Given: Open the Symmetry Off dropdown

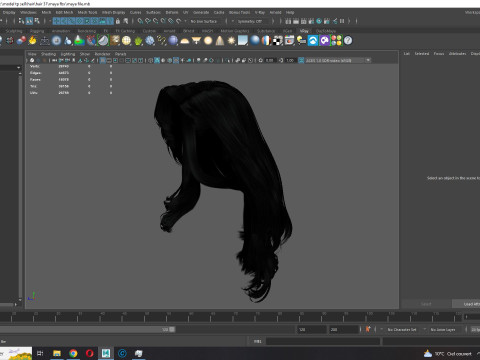Looking at the screenshot, I should pyautogui.click(x=250, y=21).
